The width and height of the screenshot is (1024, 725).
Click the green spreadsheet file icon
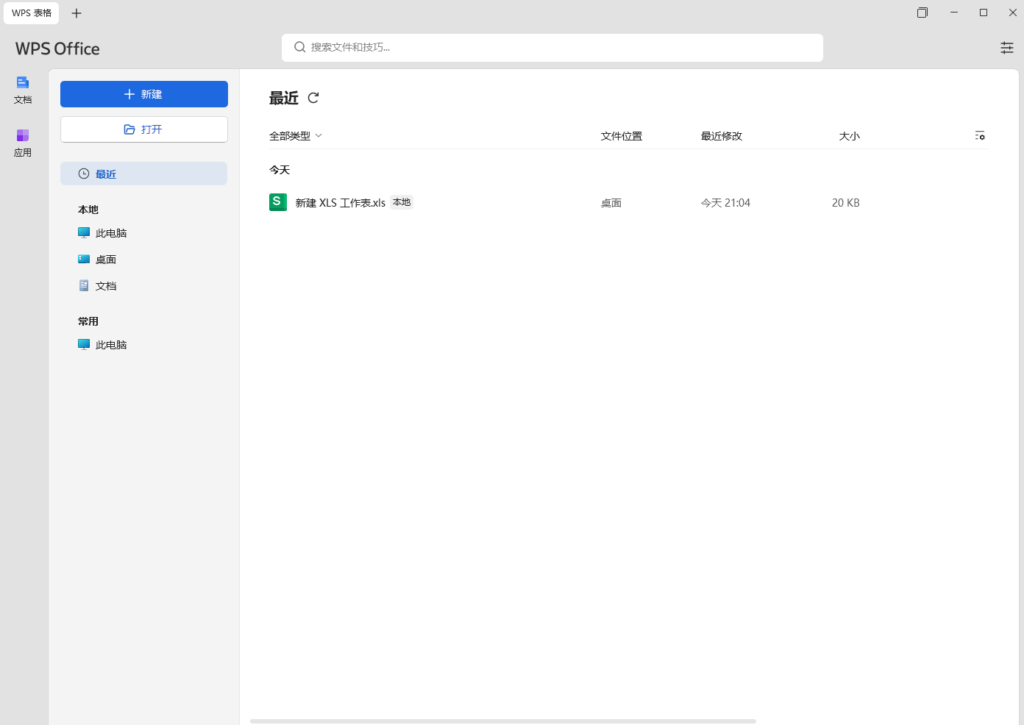278,202
